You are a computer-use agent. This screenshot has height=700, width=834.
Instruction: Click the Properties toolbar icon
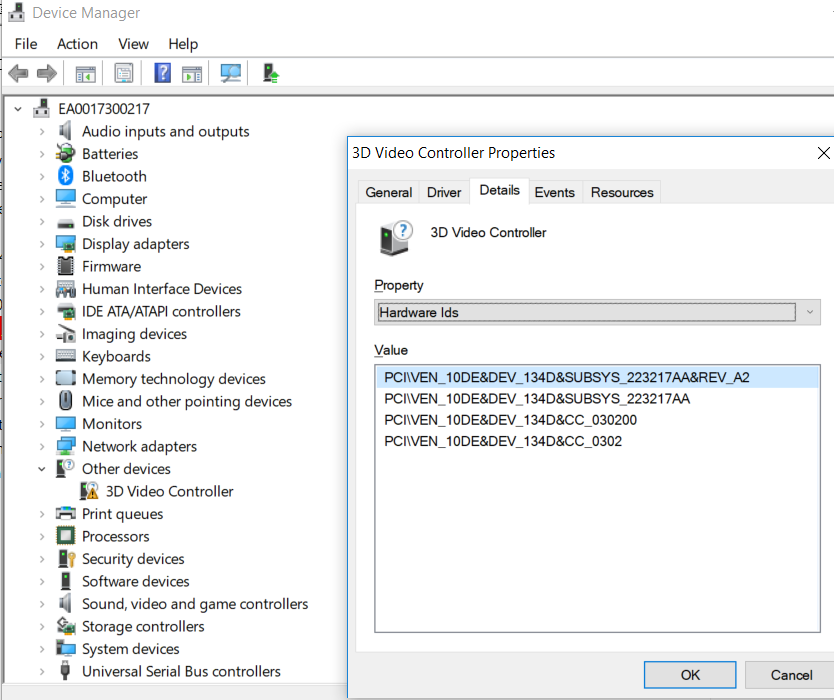tap(124, 73)
